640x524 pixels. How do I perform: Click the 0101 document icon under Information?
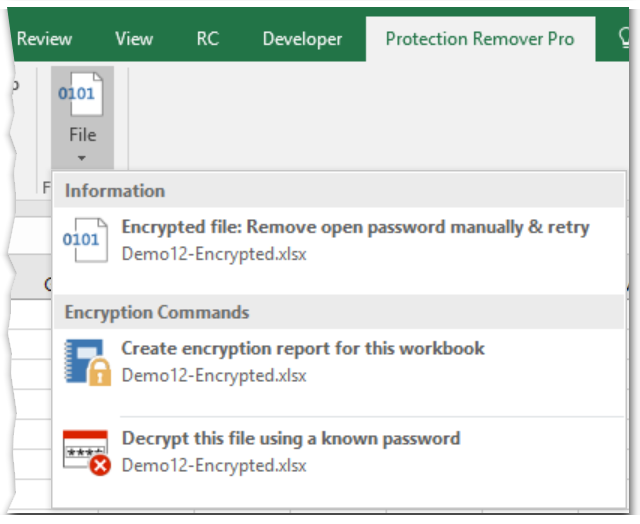(85, 240)
